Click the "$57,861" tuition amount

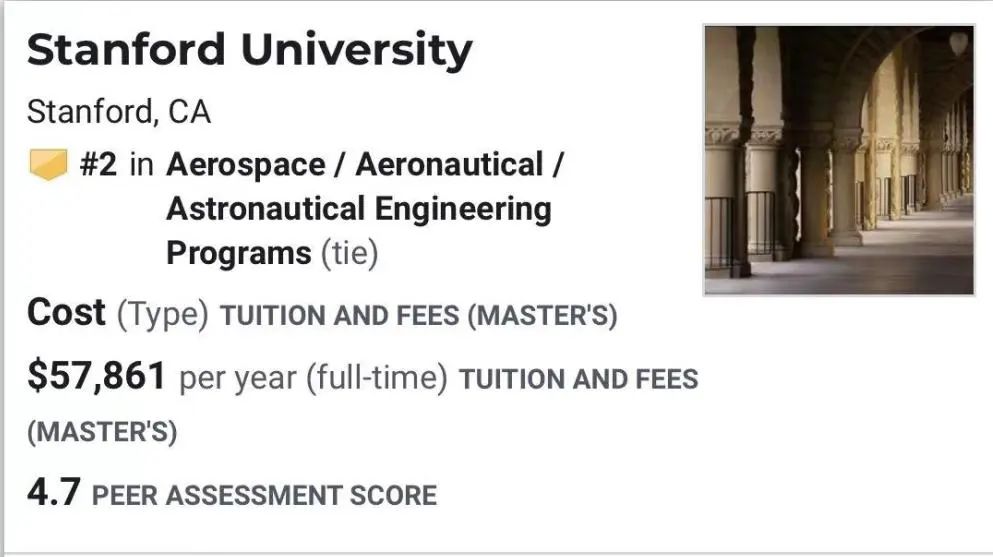click(96, 376)
